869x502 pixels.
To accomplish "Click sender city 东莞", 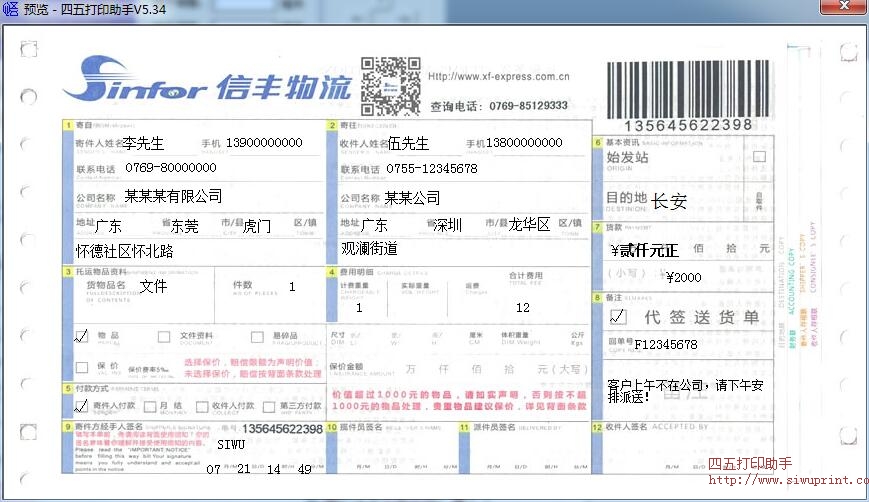I will [185, 226].
